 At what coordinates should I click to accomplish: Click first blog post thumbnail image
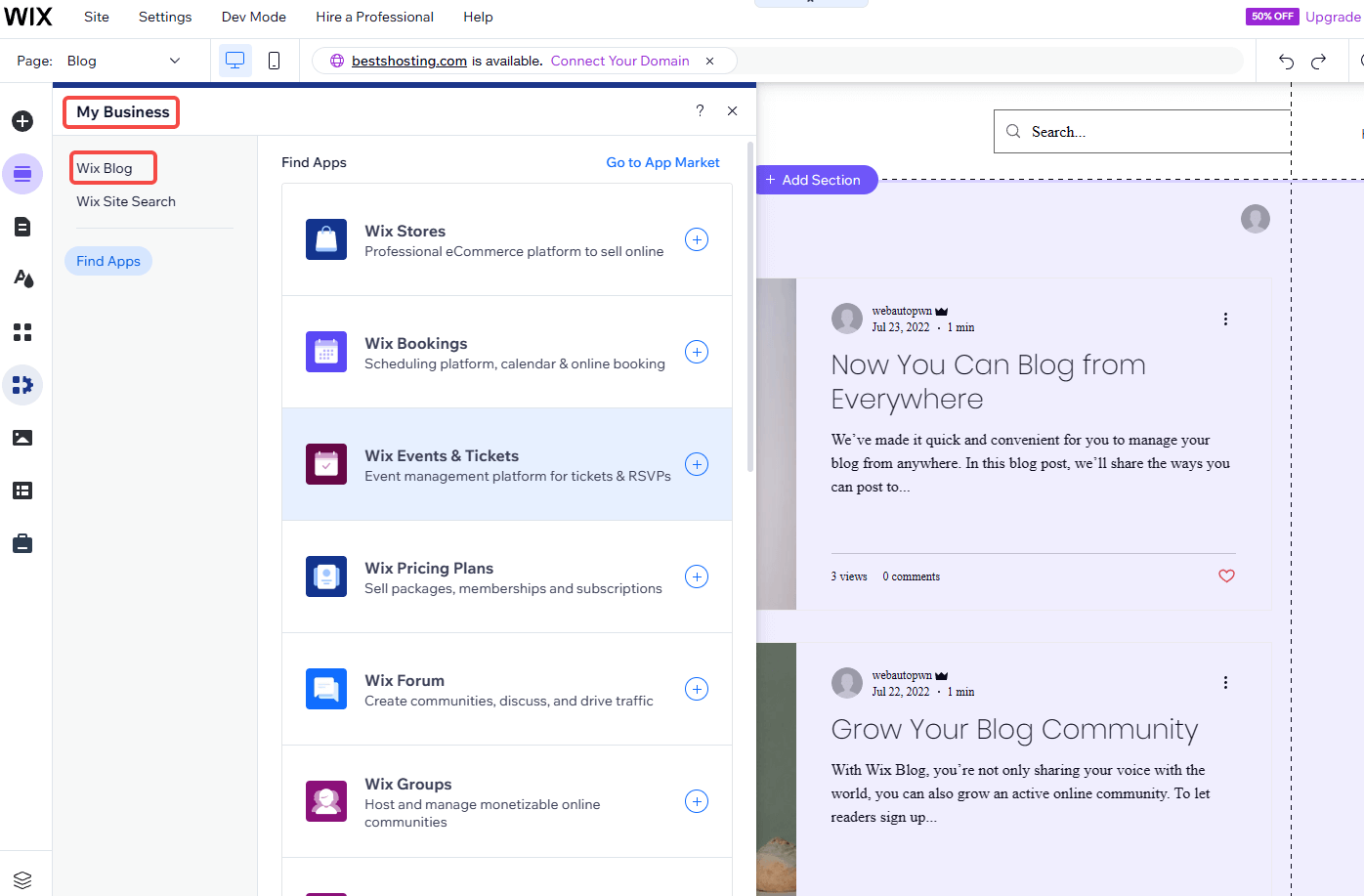coord(777,445)
